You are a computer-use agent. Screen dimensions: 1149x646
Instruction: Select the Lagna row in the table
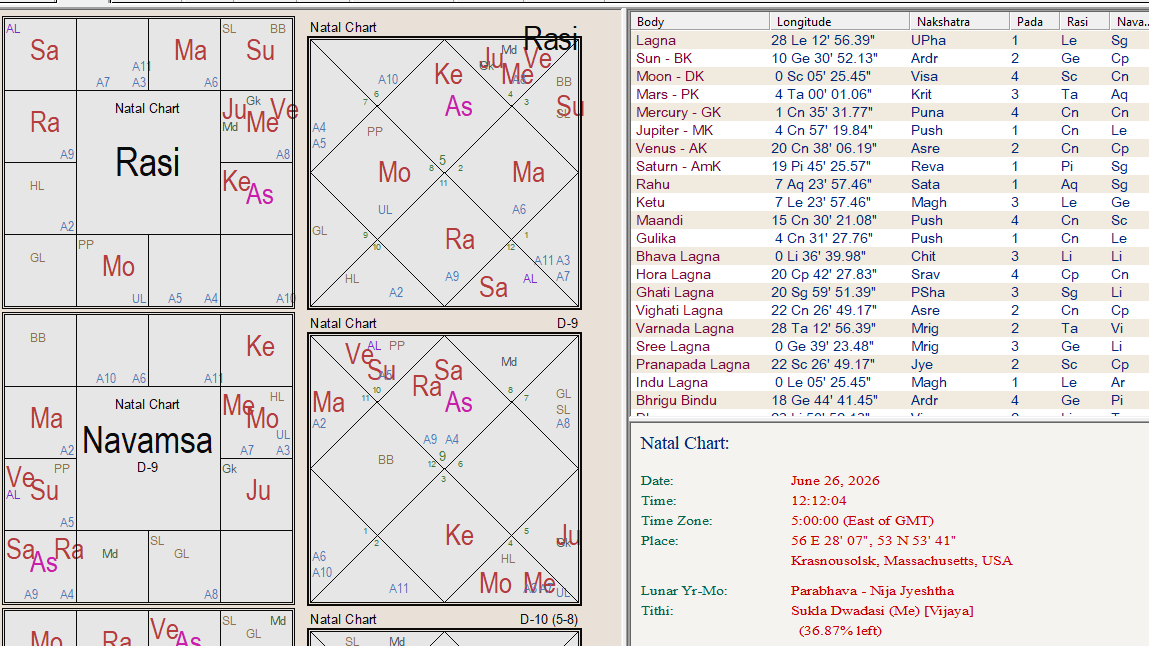[x=890, y=40]
